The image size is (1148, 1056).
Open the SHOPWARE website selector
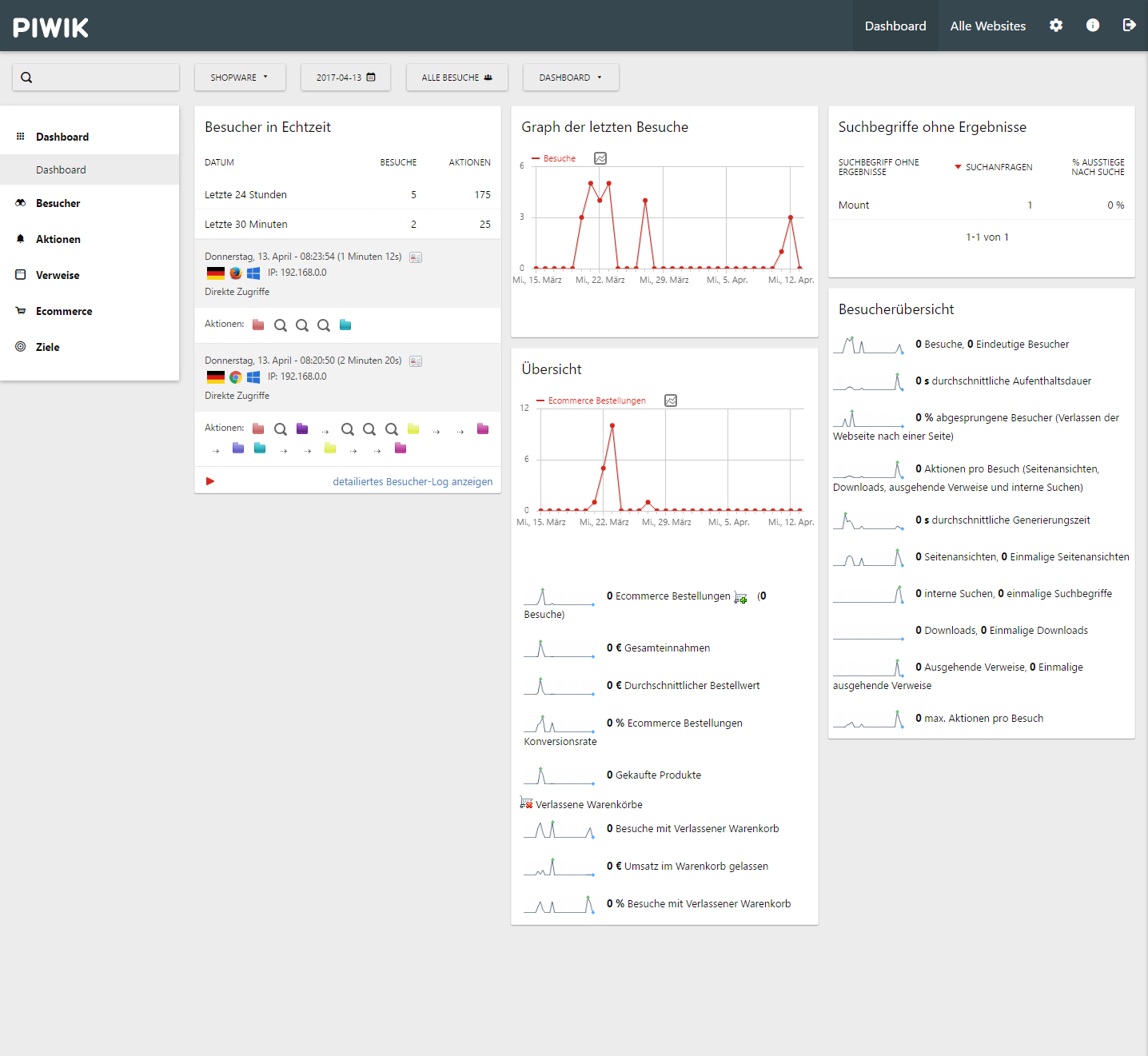click(239, 78)
